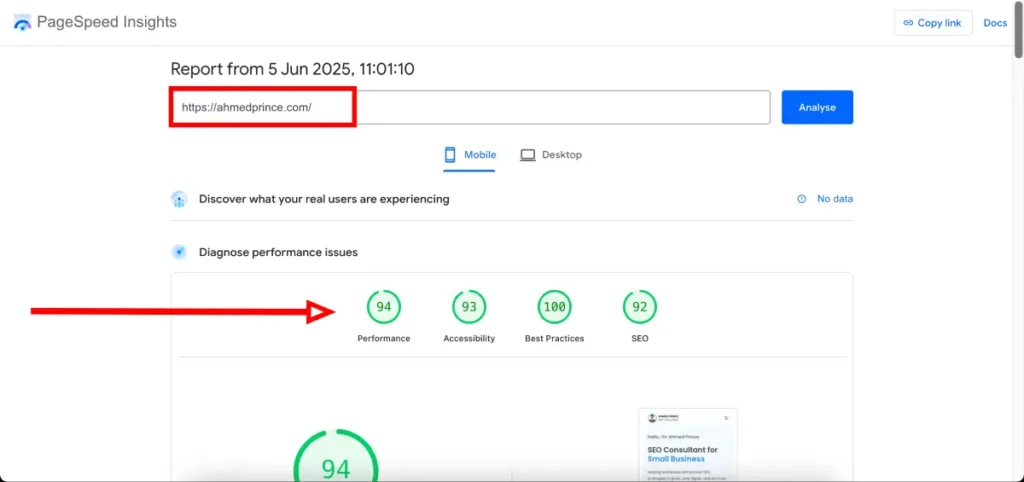Screen dimensions: 1024x482
Task: Click the website screenshot thumbnail
Action: click(688, 445)
